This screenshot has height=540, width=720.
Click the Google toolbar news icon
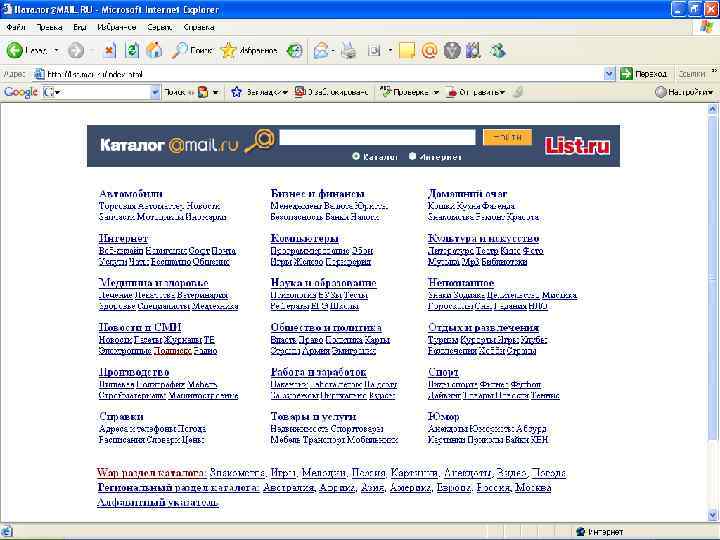(203, 92)
